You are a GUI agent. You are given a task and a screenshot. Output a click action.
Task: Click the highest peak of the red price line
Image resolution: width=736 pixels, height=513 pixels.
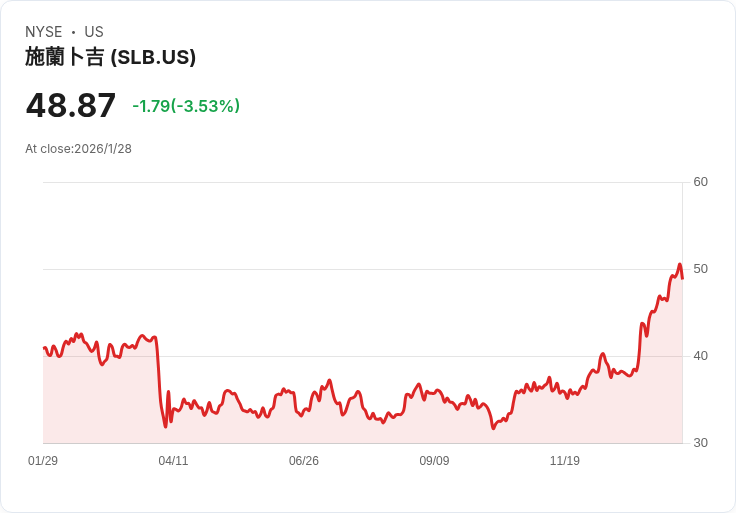679,265
